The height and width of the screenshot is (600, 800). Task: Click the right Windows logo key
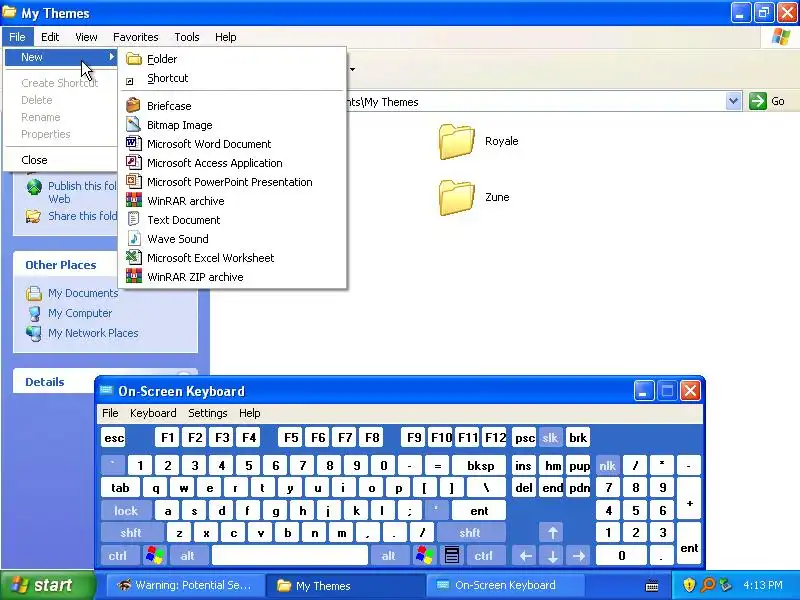(x=424, y=556)
